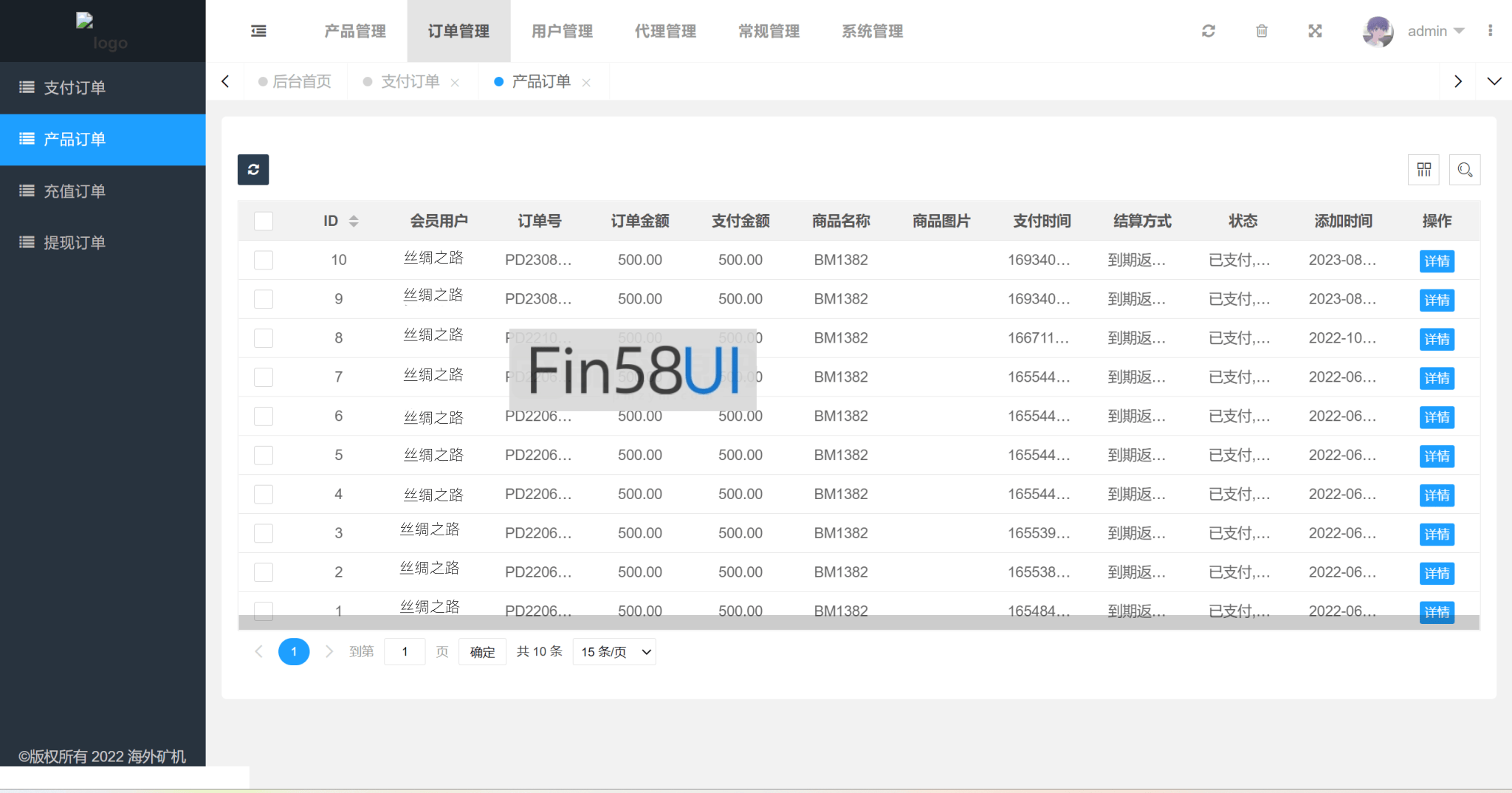The image size is (1512, 793).
Task: Switch to the 支付订单 tab
Action: 411,81
